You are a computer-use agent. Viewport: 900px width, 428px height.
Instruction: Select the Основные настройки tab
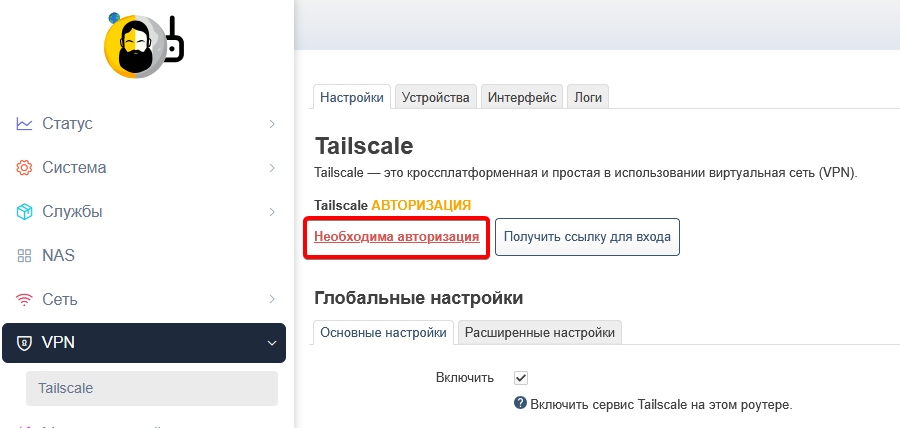(383, 333)
